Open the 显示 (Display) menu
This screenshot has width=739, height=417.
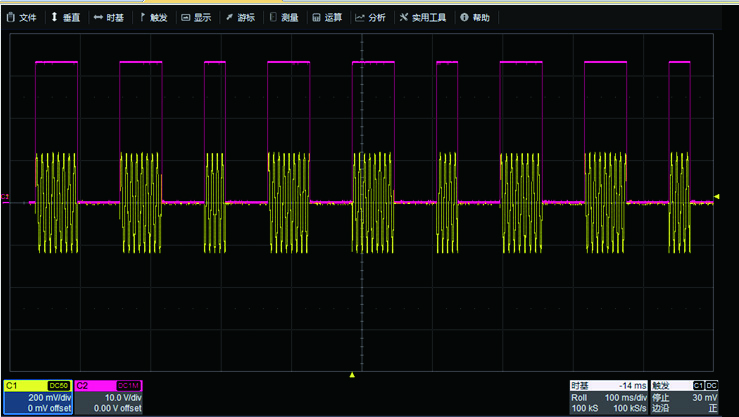coord(196,17)
